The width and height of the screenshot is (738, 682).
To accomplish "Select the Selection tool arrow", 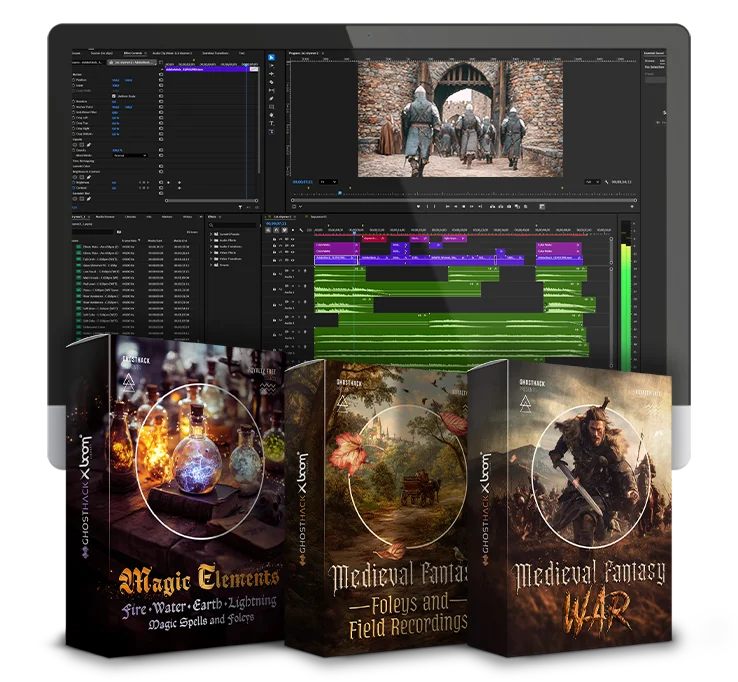I will click(x=272, y=57).
